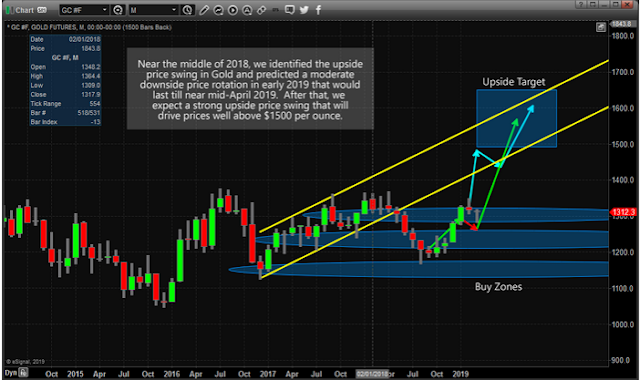The image size is (640, 380).
Task: Select the pencil drawing tool
Action: (204, 10)
